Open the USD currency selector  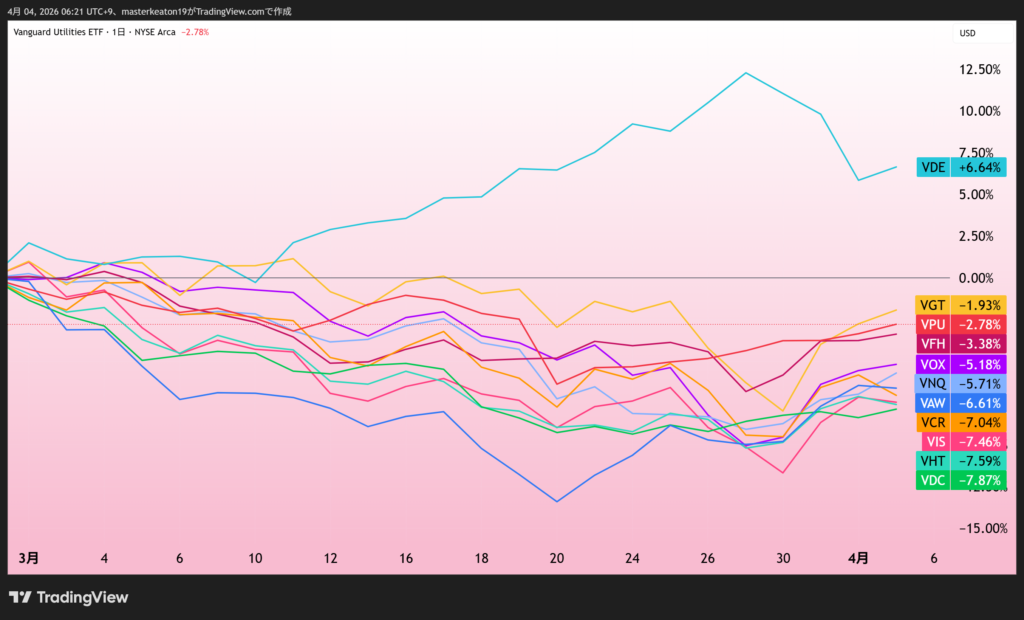tap(967, 33)
